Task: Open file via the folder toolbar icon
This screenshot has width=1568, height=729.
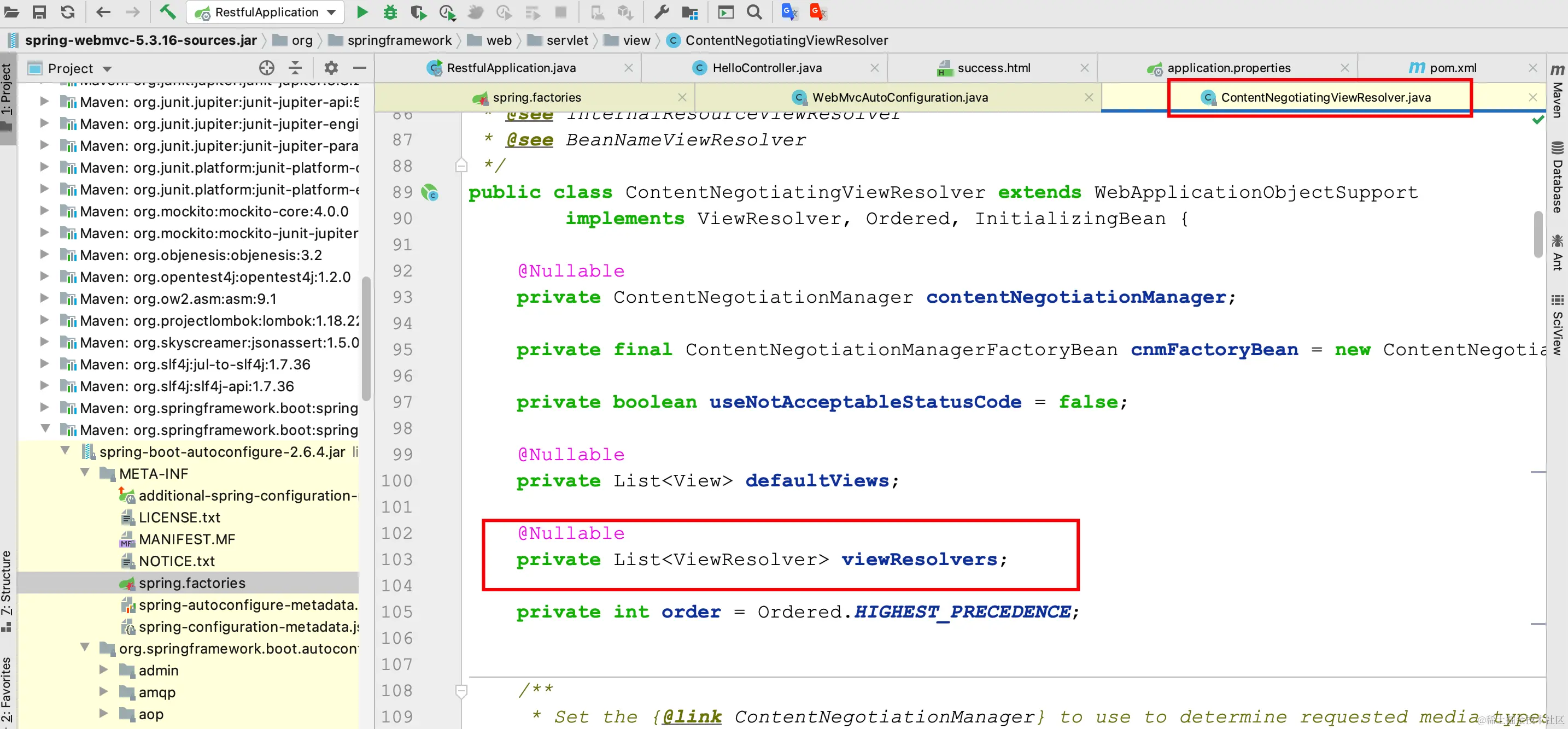Action: click(11, 11)
